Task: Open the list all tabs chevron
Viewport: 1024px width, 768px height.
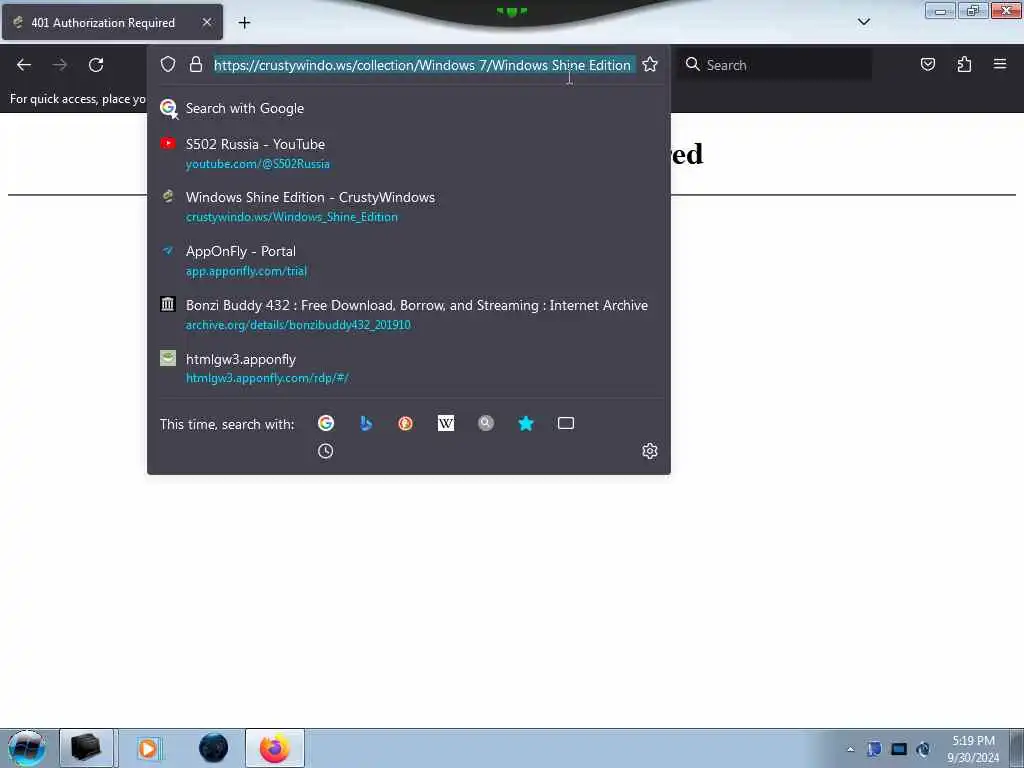Action: tap(863, 22)
